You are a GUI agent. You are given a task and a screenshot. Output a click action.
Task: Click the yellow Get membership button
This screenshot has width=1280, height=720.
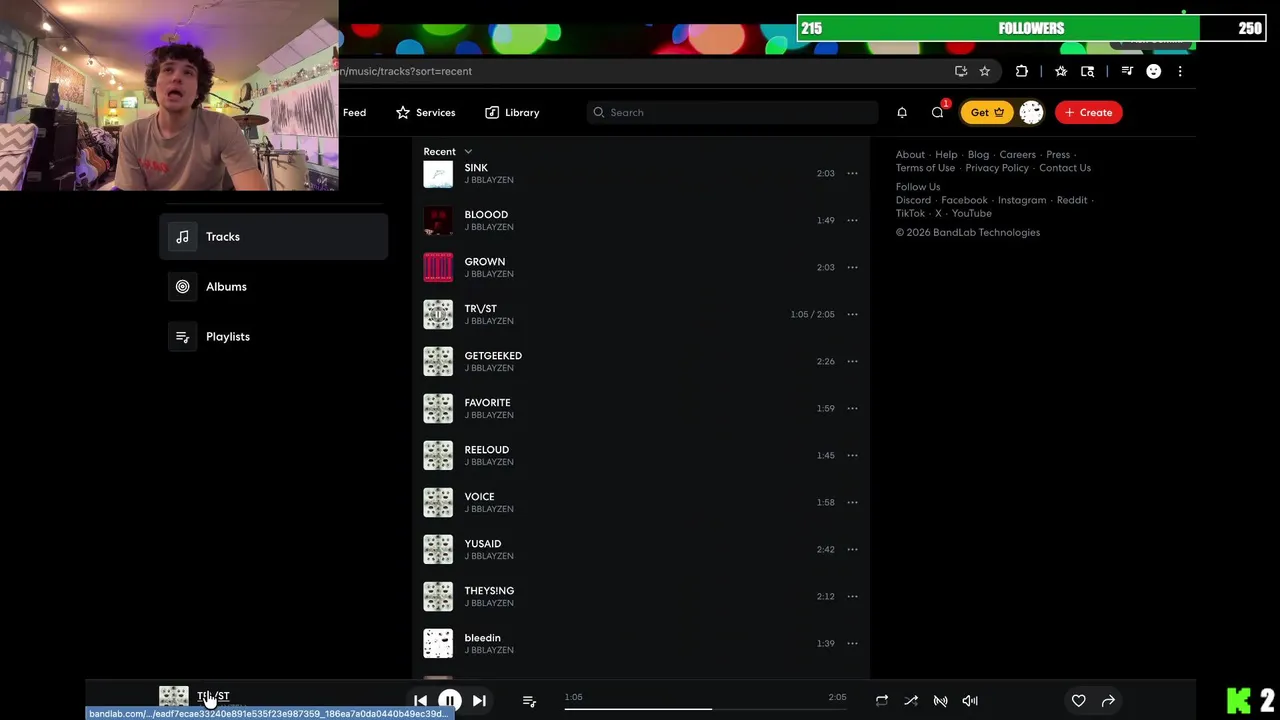pos(987,113)
